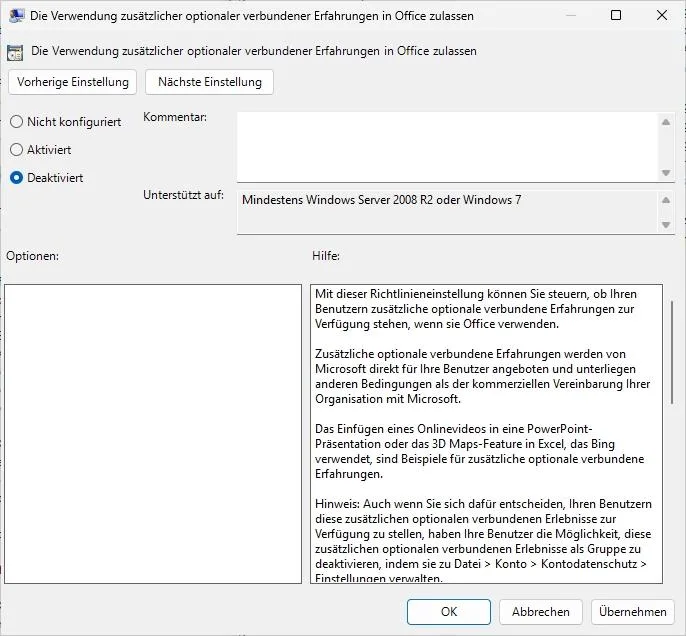The width and height of the screenshot is (686, 636).
Task: Click 'Unterstützt auf' box scroll down arrow
Action: tap(667, 226)
